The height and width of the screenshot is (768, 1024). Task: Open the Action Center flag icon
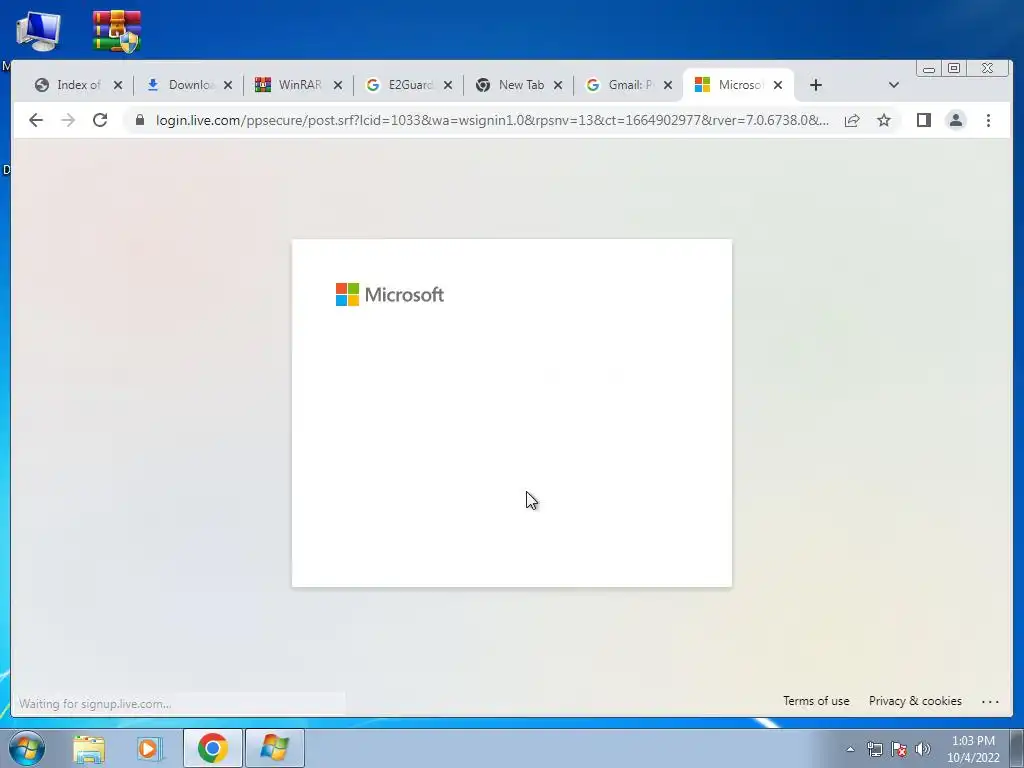pyautogui.click(x=899, y=749)
